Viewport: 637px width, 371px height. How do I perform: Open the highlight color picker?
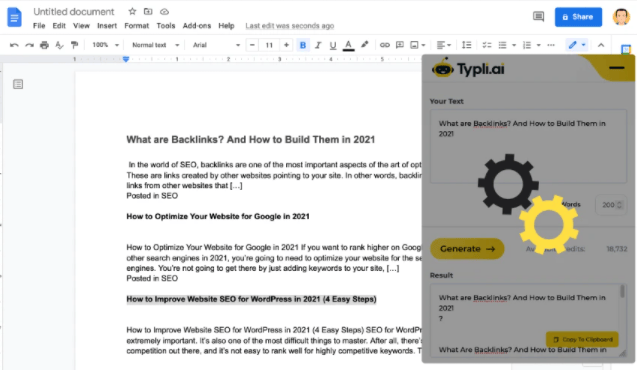pos(364,45)
